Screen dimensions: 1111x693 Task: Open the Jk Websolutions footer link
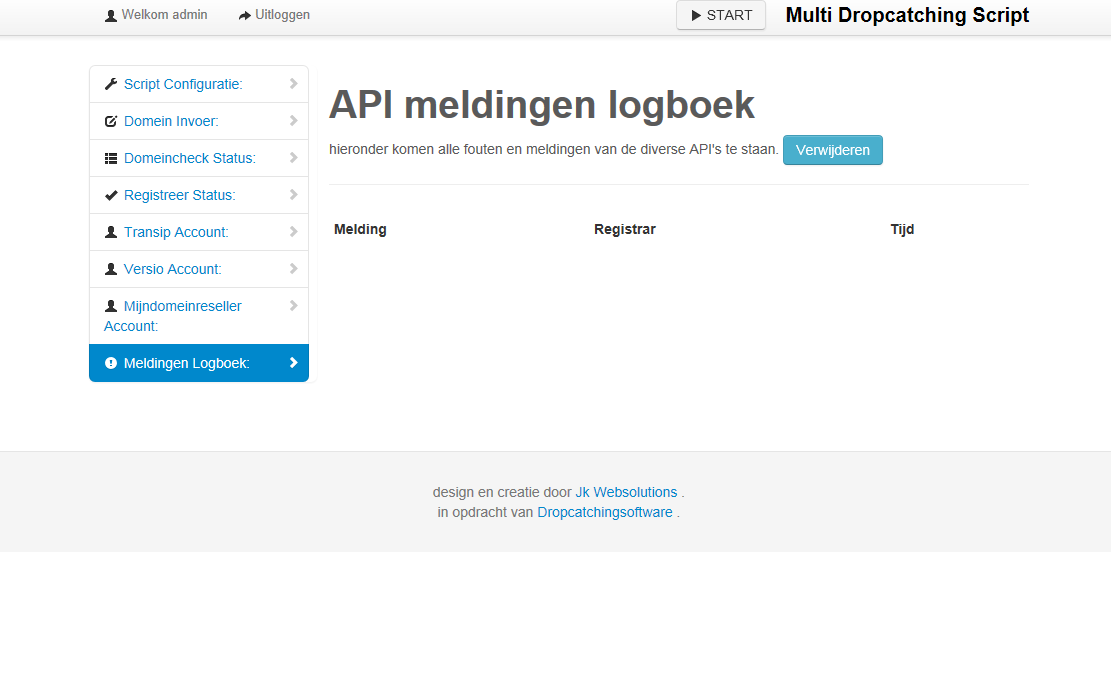(x=626, y=492)
